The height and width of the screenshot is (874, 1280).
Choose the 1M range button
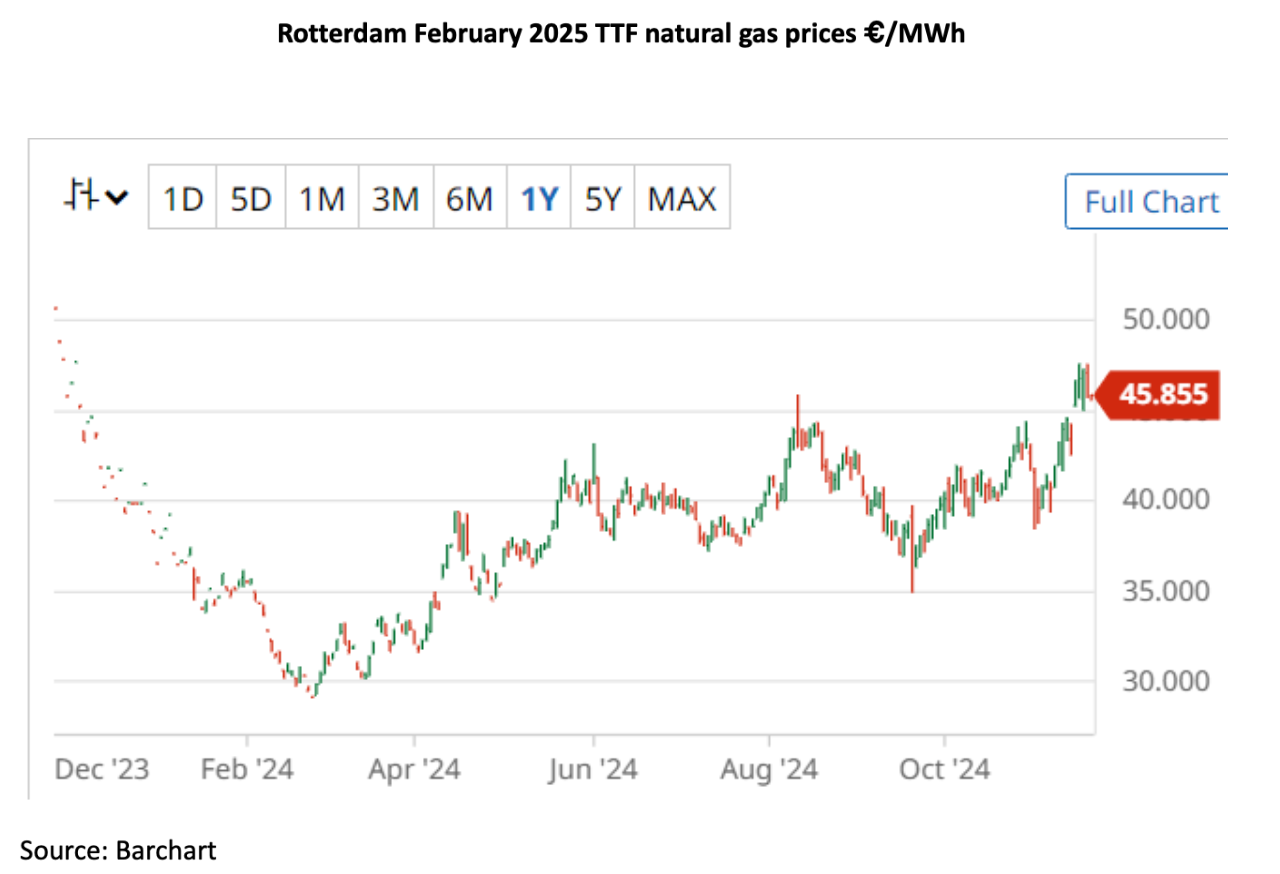tap(322, 199)
